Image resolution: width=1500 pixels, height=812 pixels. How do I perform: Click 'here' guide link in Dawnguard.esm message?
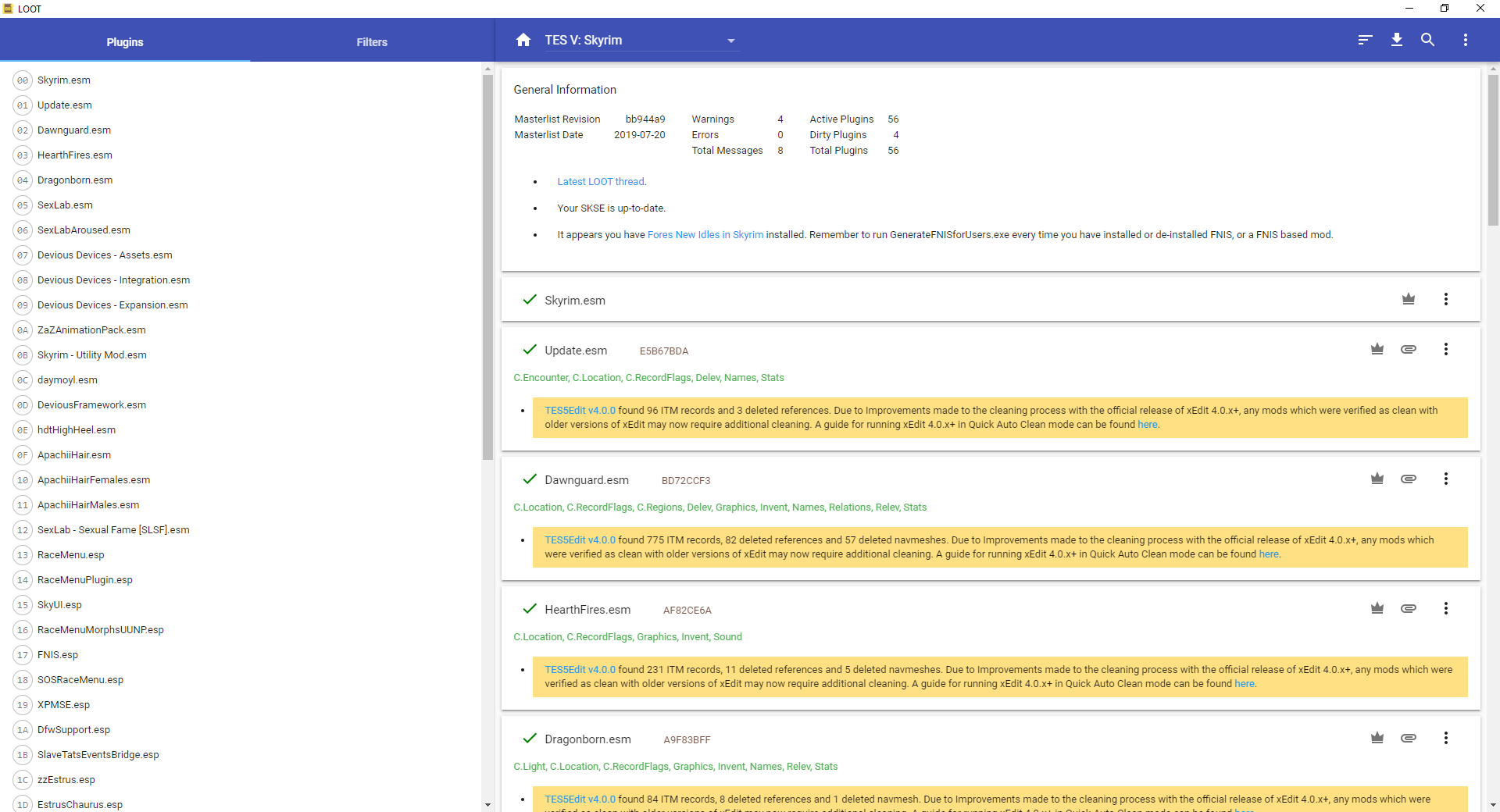pyautogui.click(x=1269, y=554)
